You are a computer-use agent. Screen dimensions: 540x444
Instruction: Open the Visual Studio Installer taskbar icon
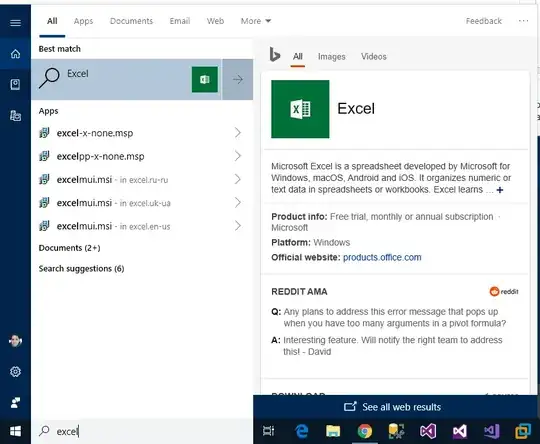(x=491, y=431)
